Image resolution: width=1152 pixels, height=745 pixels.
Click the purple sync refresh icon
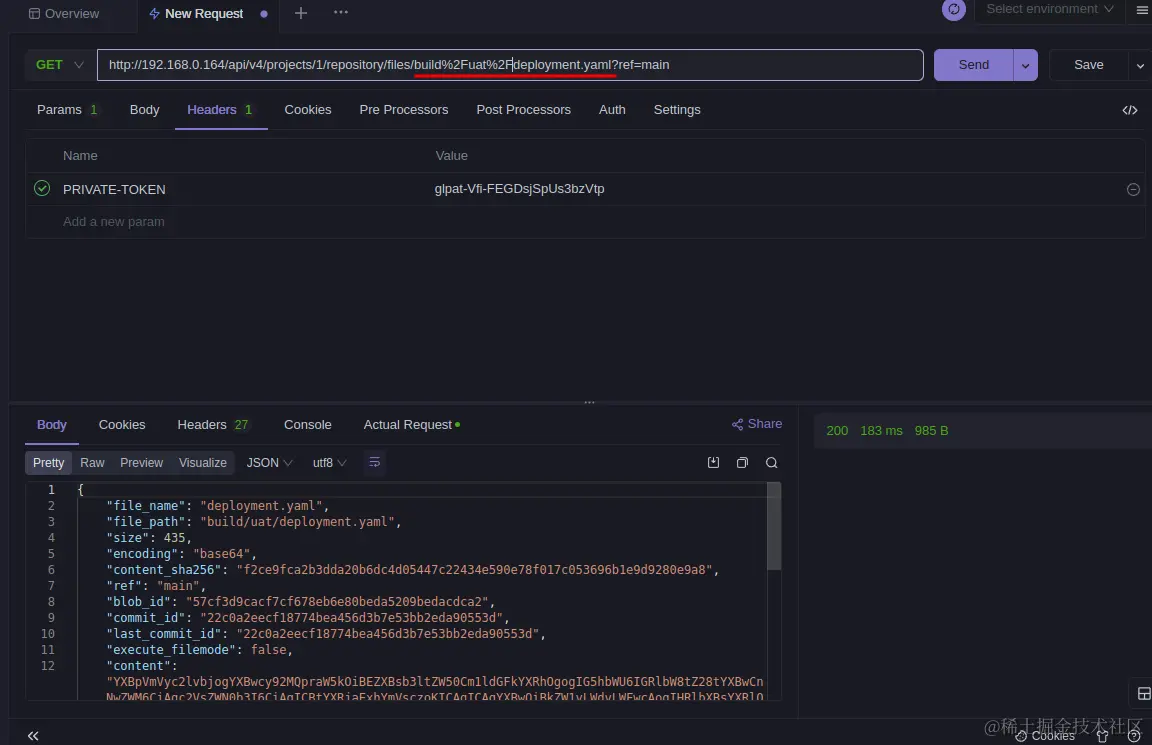[x=954, y=9]
